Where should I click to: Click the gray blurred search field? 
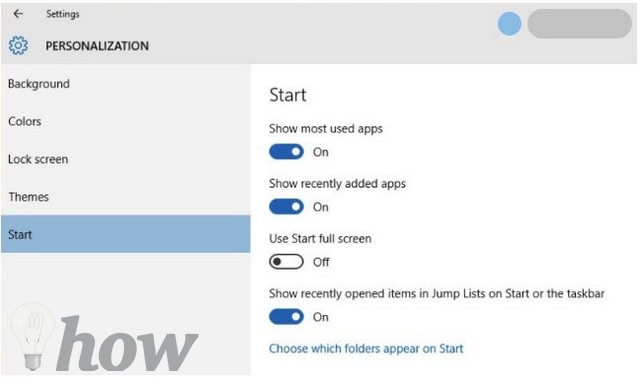point(579,24)
